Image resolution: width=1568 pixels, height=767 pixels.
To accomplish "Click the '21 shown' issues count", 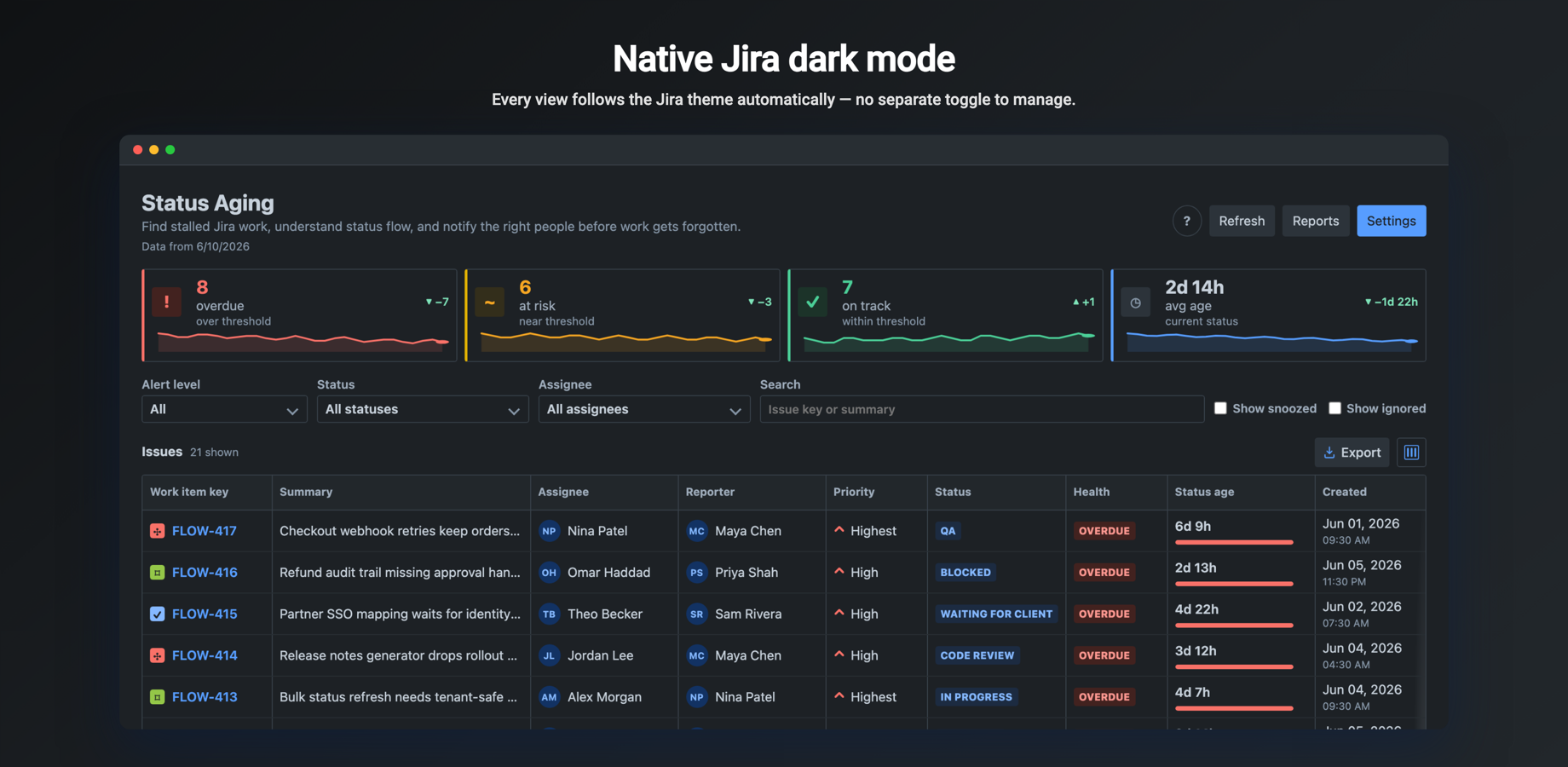I will [214, 453].
